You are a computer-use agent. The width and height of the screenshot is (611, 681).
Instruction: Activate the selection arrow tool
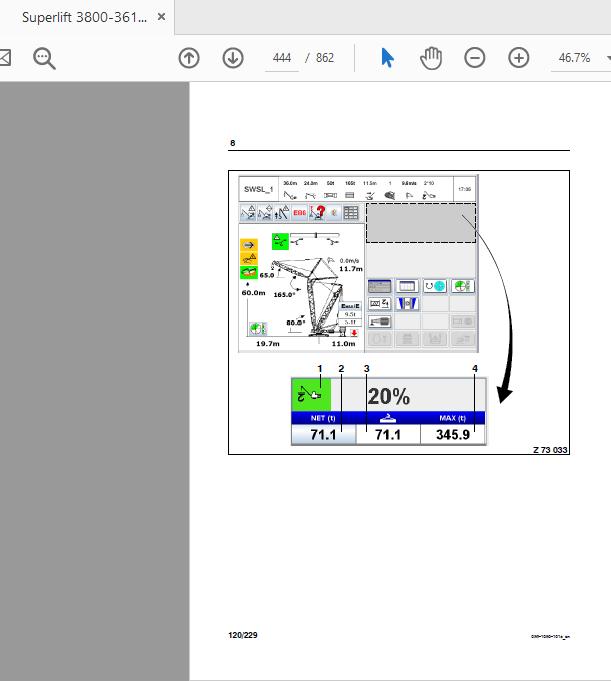[x=387, y=58]
